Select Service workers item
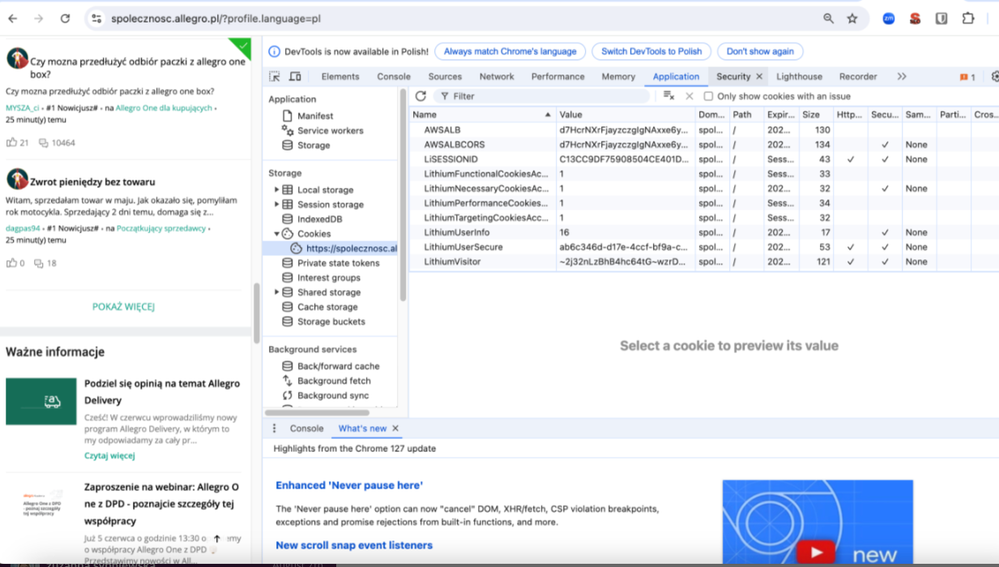999x567 pixels. point(330,130)
